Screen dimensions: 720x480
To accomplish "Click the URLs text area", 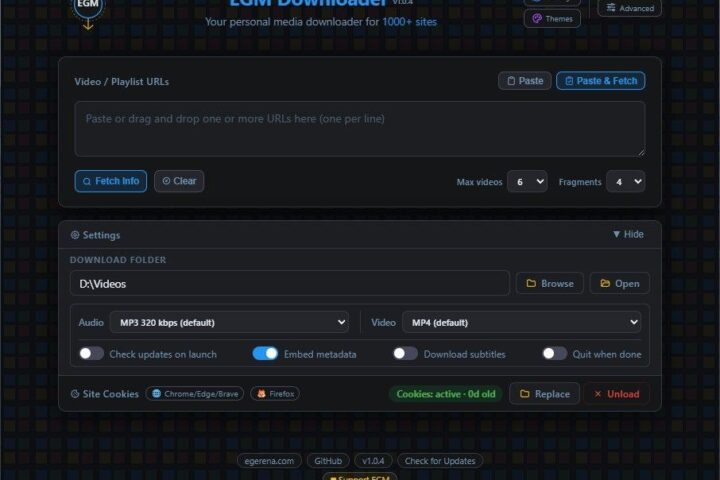I will 360,129.
